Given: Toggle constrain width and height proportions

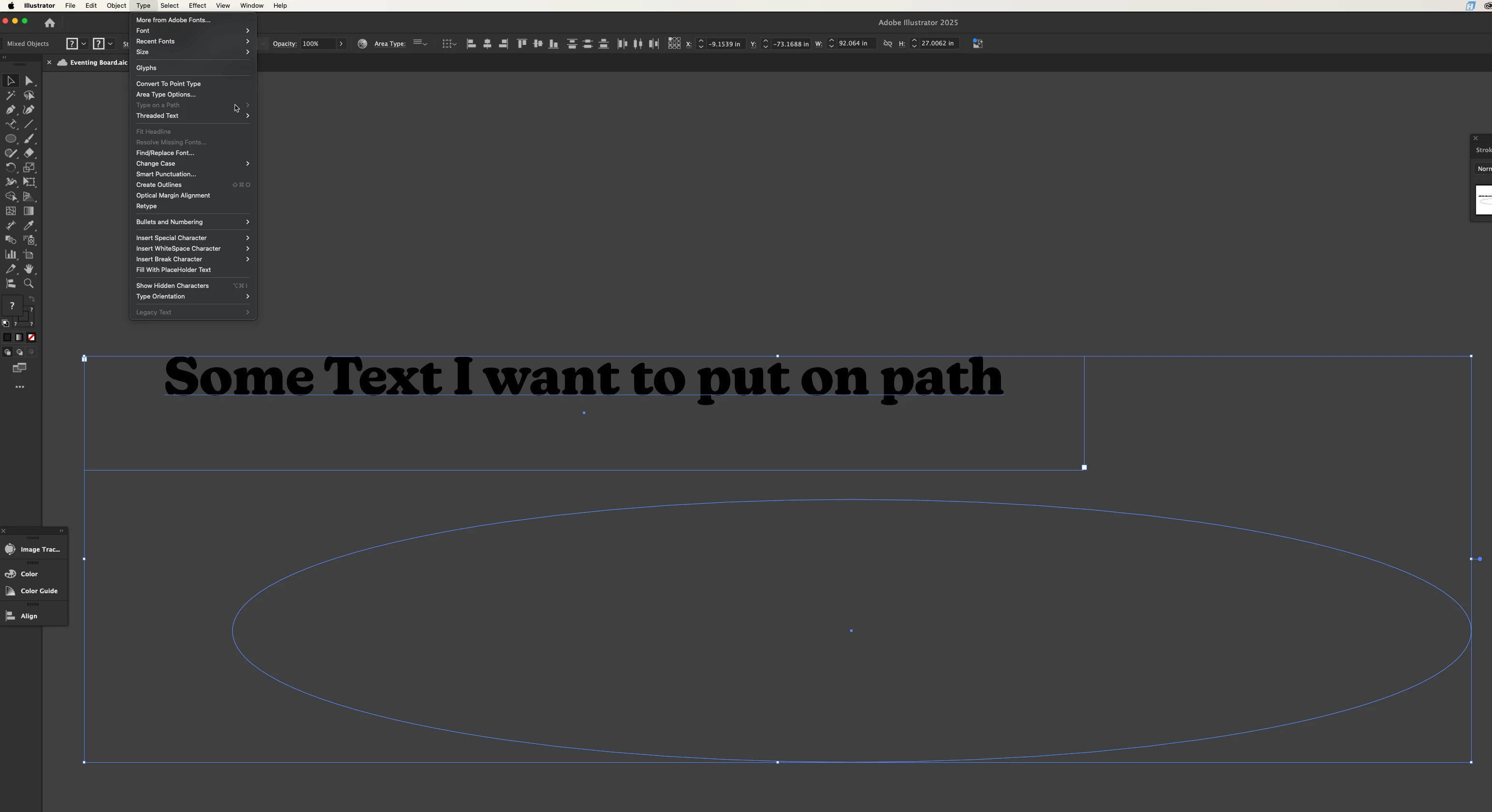Looking at the screenshot, I should [x=887, y=43].
